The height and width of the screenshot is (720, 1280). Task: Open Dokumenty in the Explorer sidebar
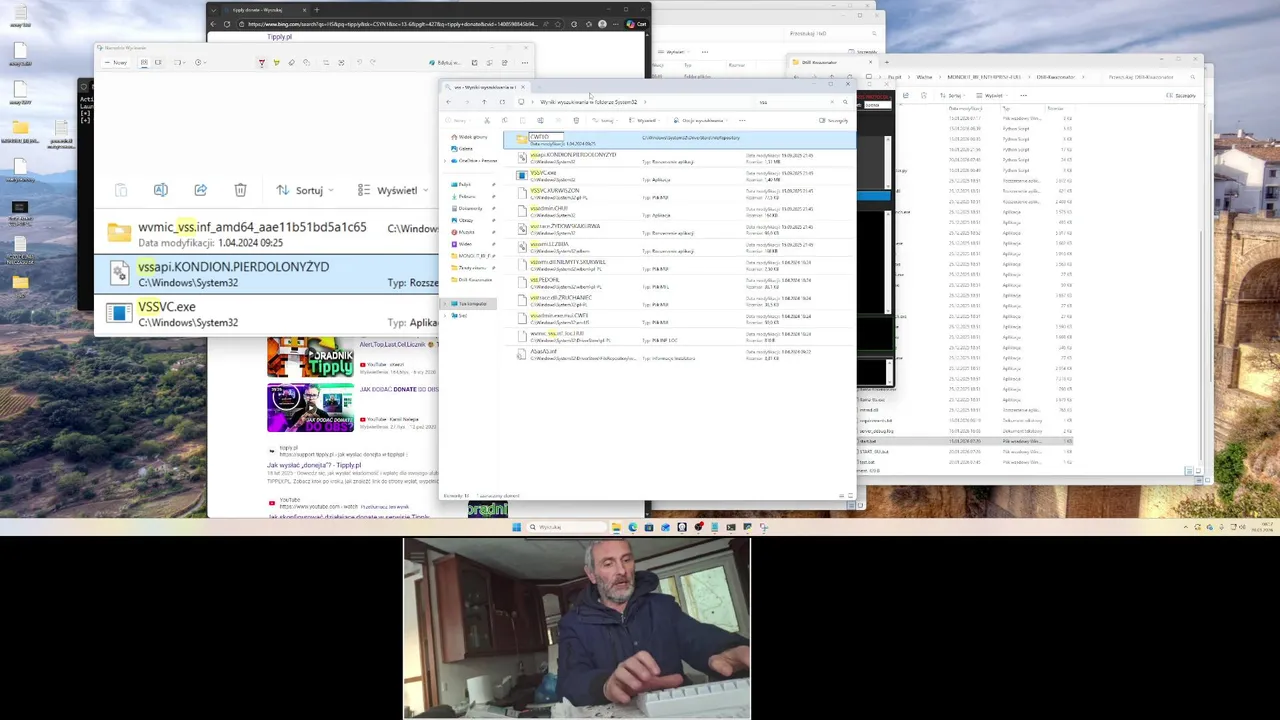coord(469,208)
